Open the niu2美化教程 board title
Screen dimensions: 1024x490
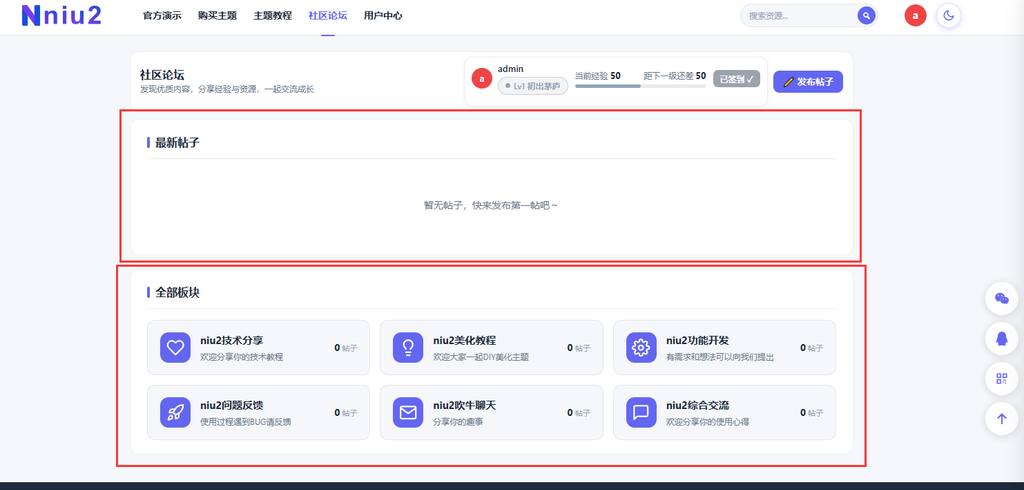[x=464, y=340]
